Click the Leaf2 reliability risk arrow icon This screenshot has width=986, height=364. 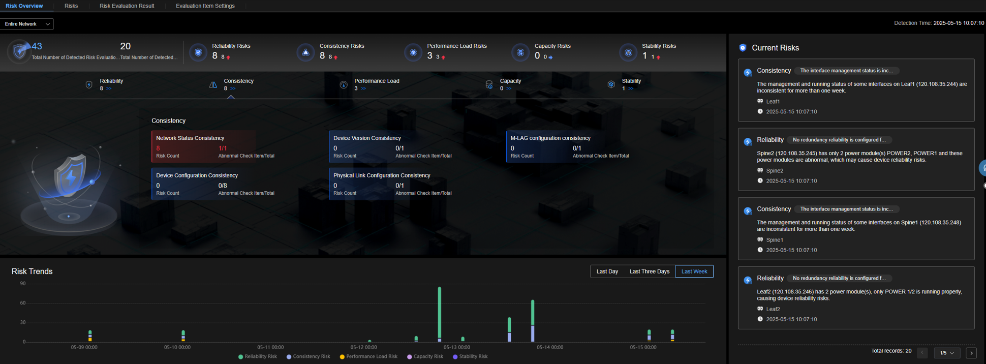point(748,280)
